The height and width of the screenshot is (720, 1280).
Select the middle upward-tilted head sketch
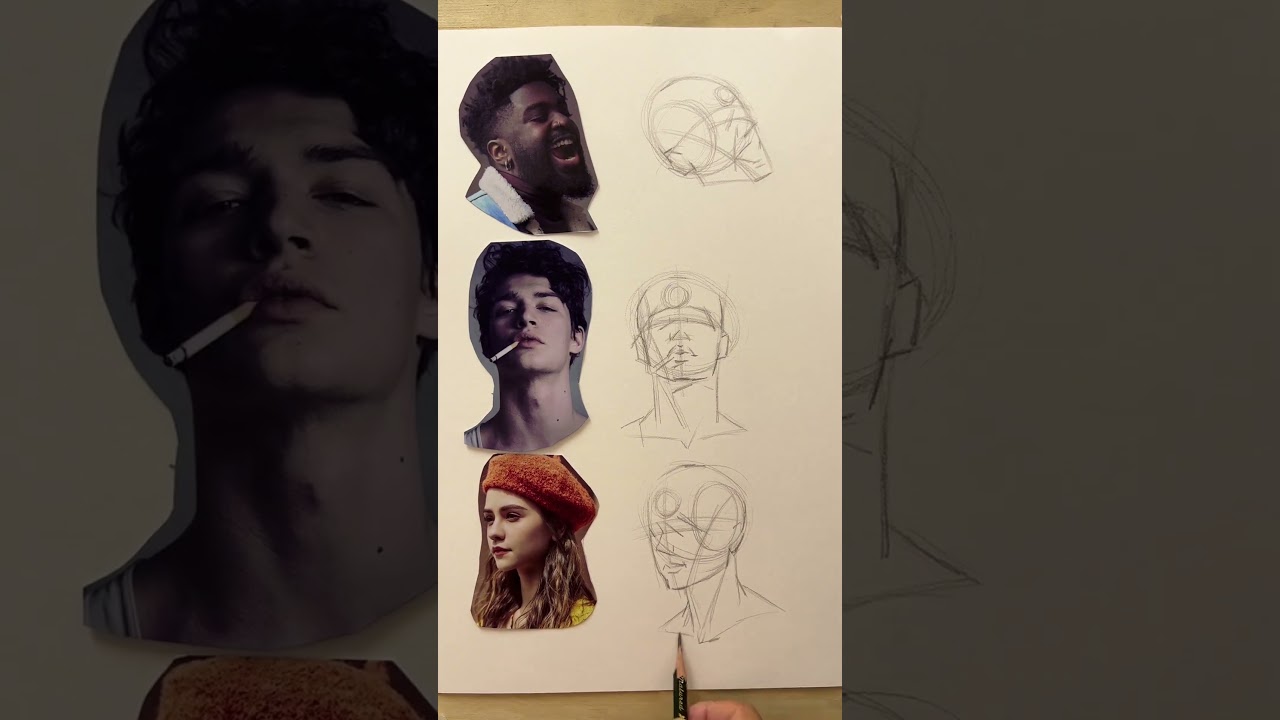click(683, 358)
